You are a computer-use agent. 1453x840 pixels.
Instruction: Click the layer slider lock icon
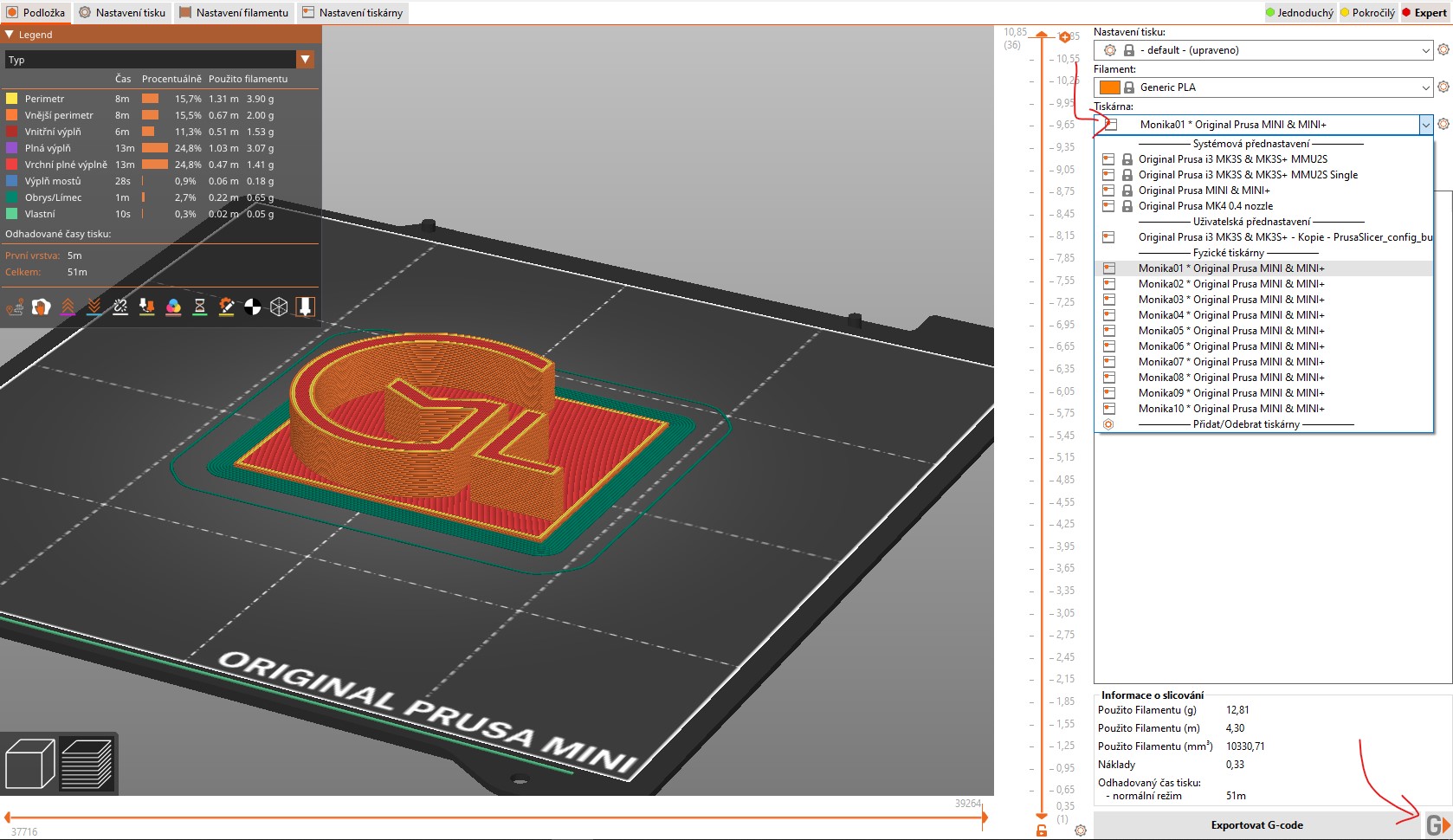pyautogui.click(x=1042, y=830)
